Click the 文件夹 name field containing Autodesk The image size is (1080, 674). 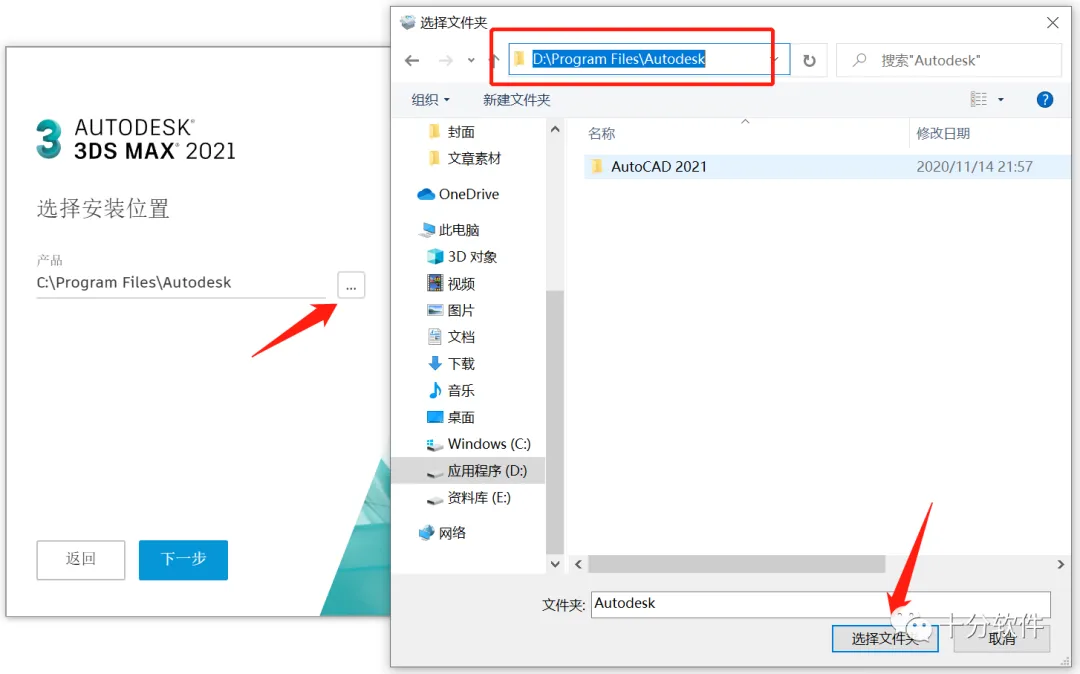tap(820, 604)
